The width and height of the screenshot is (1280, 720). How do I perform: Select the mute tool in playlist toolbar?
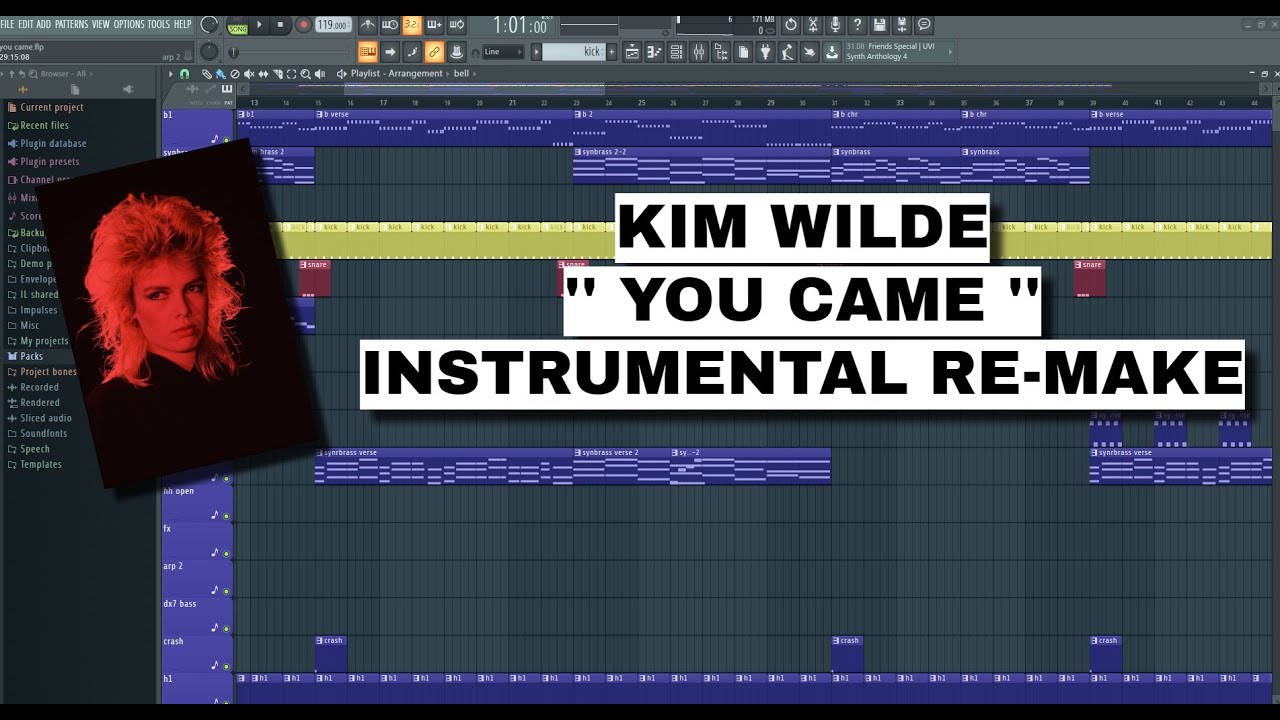click(x=249, y=74)
